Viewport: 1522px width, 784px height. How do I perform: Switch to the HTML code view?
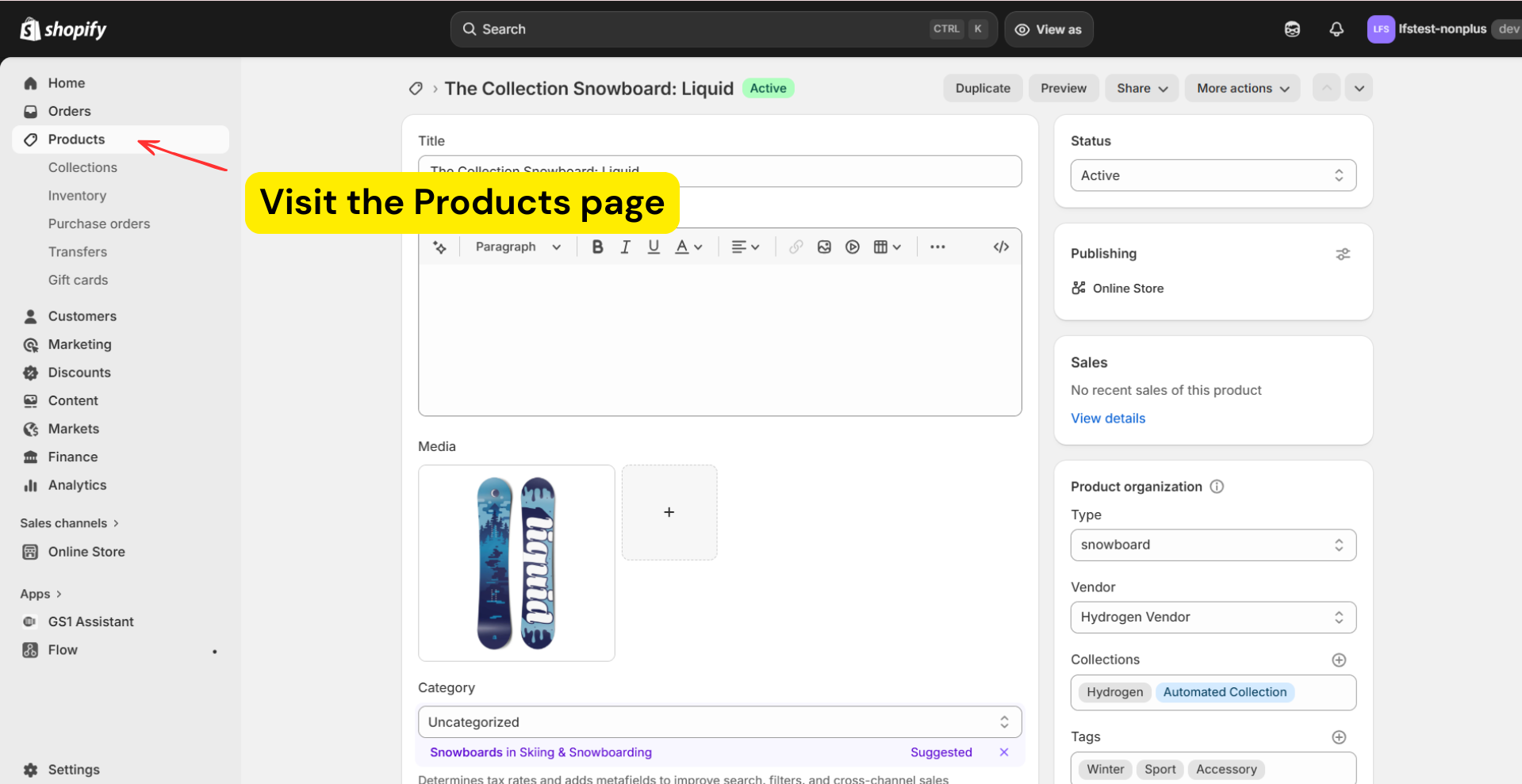[1001, 247]
